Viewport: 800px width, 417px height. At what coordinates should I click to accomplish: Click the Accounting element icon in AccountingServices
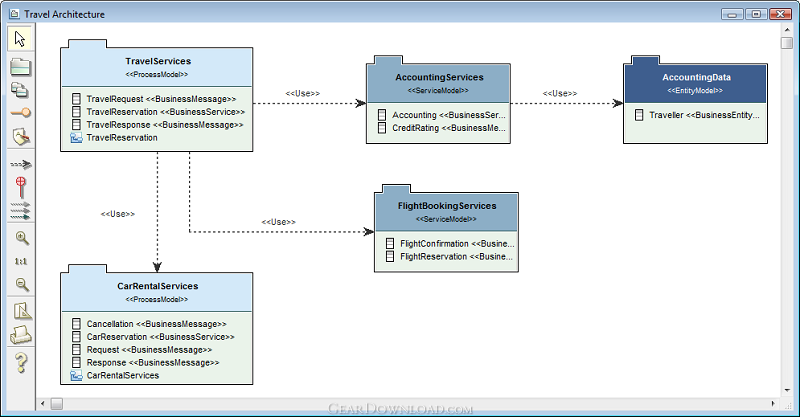(x=382, y=115)
